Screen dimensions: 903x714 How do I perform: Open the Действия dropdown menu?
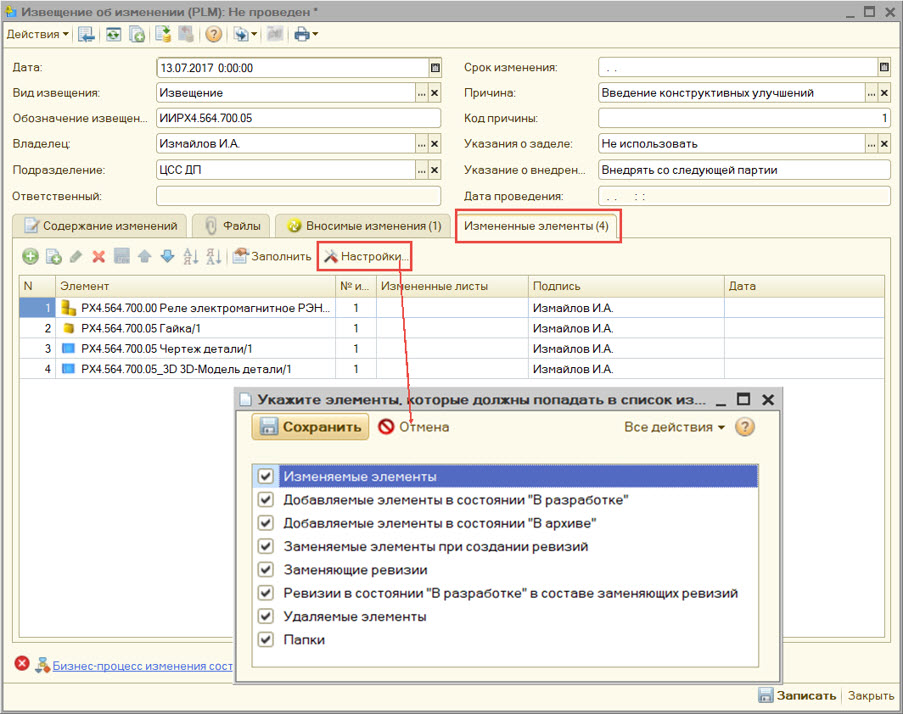pyautogui.click(x=37, y=35)
